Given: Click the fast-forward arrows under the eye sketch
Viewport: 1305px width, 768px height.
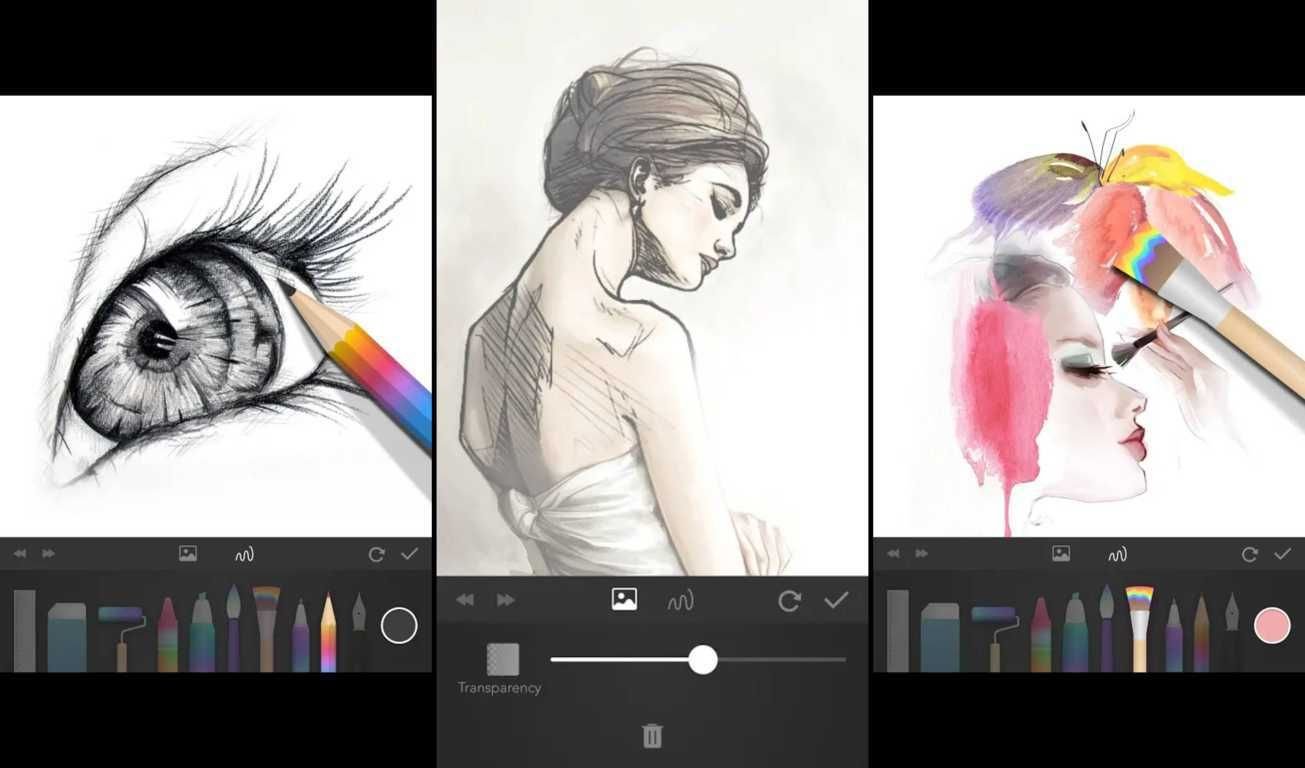Looking at the screenshot, I should click(x=48, y=554).
